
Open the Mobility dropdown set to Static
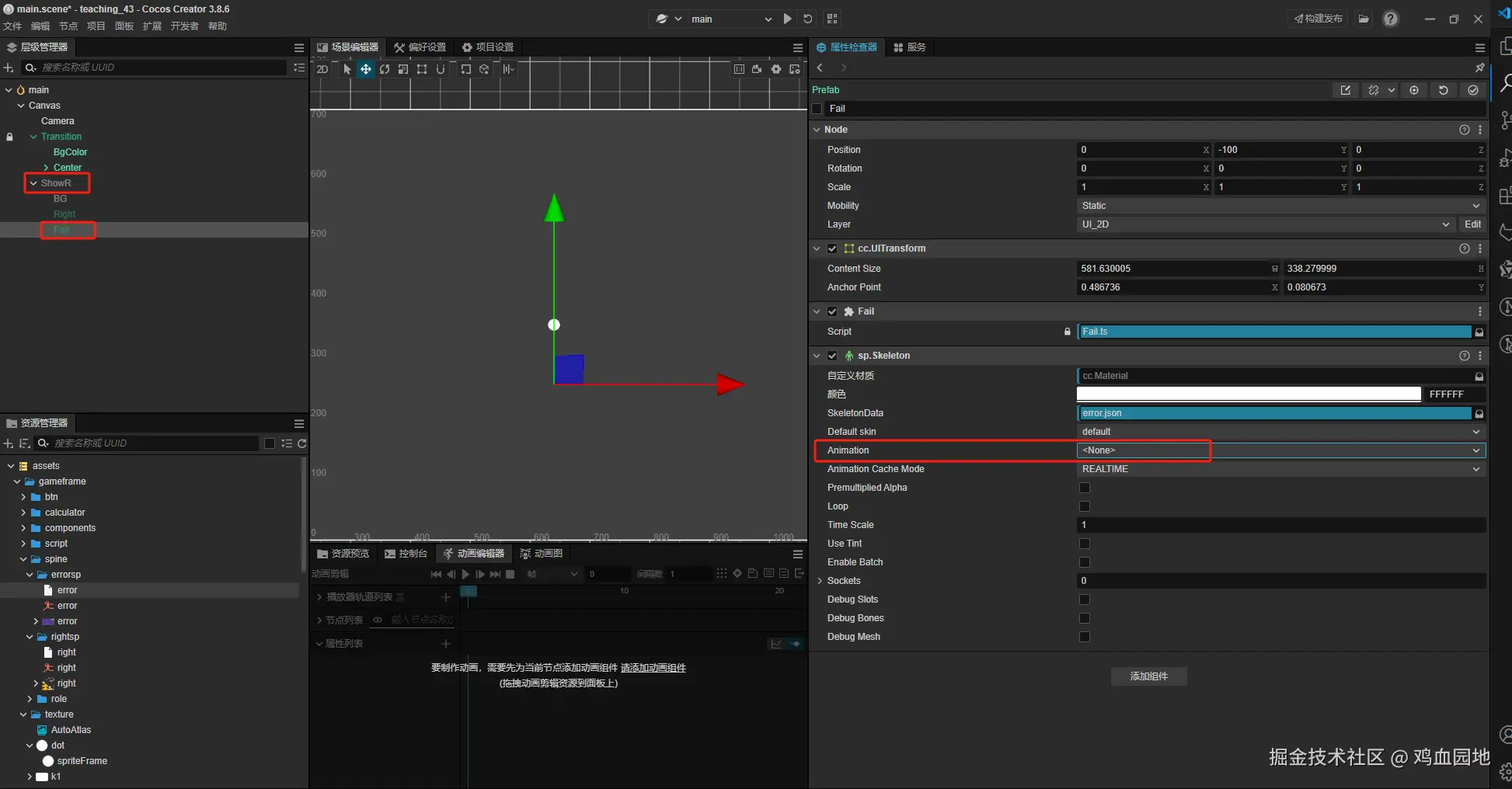[1281, 206]
